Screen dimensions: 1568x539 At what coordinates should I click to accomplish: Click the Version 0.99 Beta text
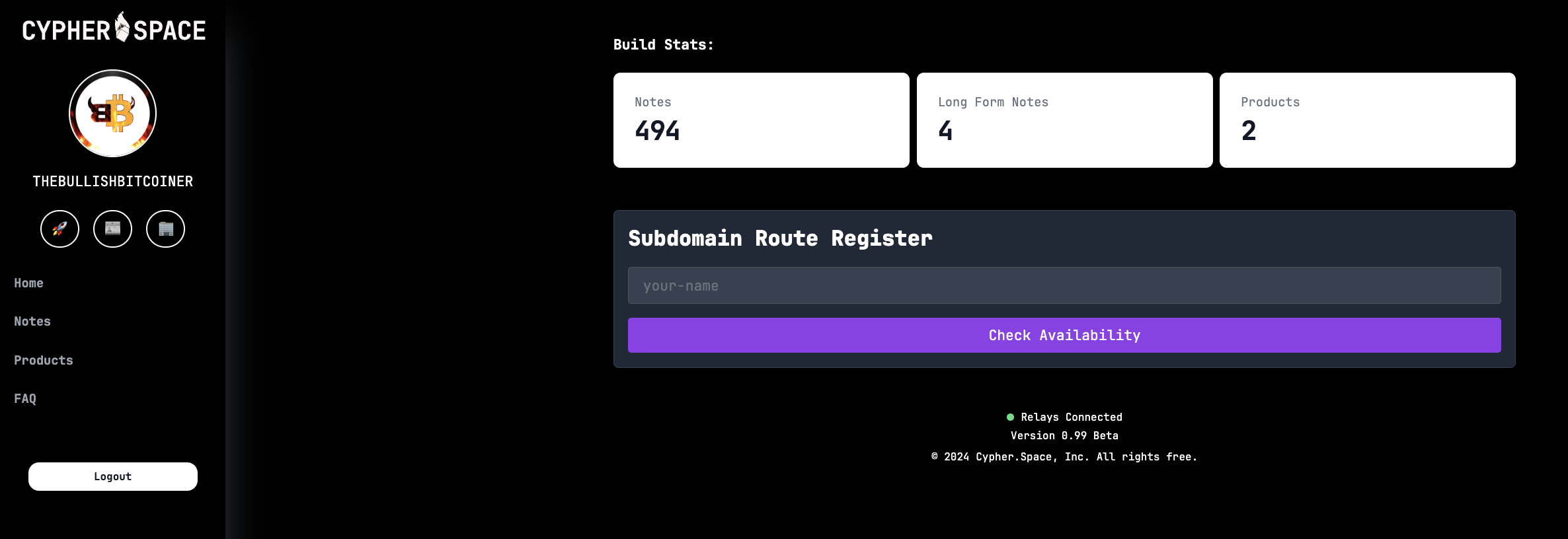(1064, 436)
